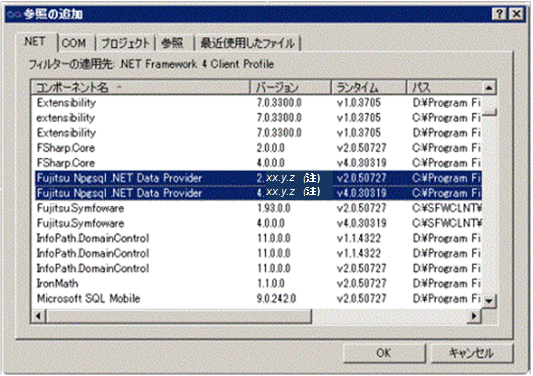
Task: Sort by コンポーネント名 column header
Action: coord(141,88)
